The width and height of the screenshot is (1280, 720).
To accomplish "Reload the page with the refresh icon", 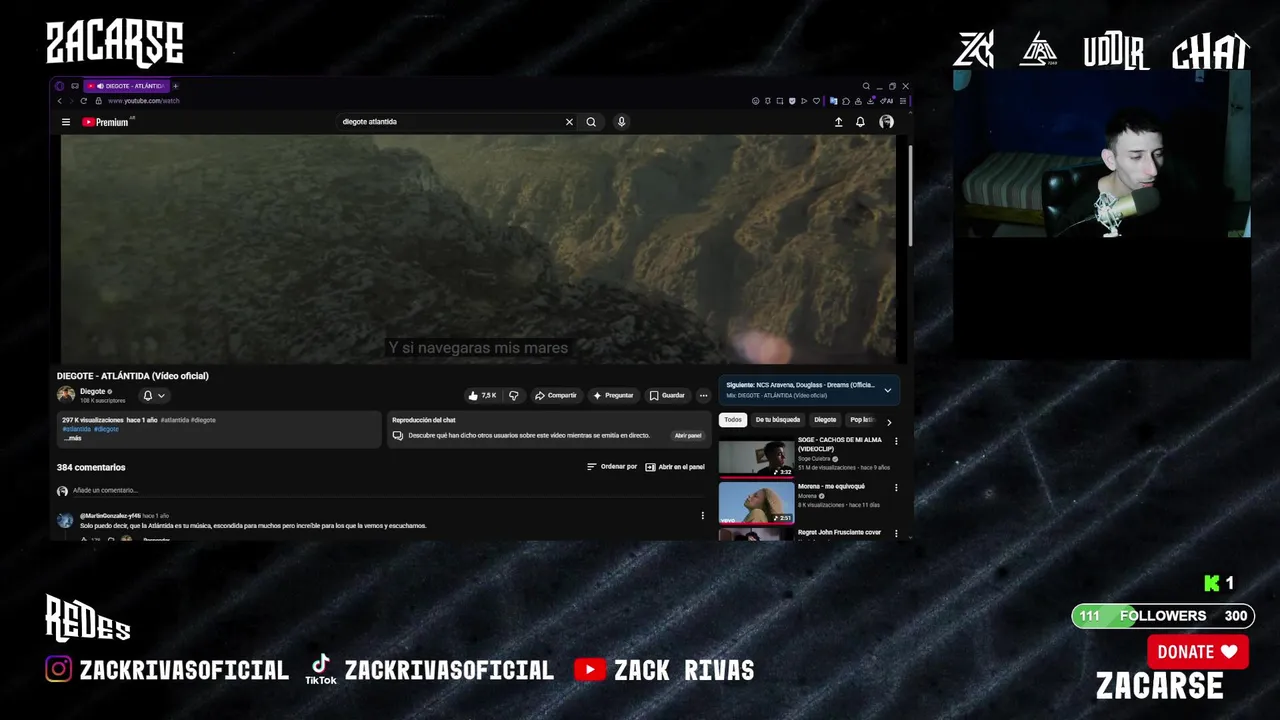I will (83, 101).
